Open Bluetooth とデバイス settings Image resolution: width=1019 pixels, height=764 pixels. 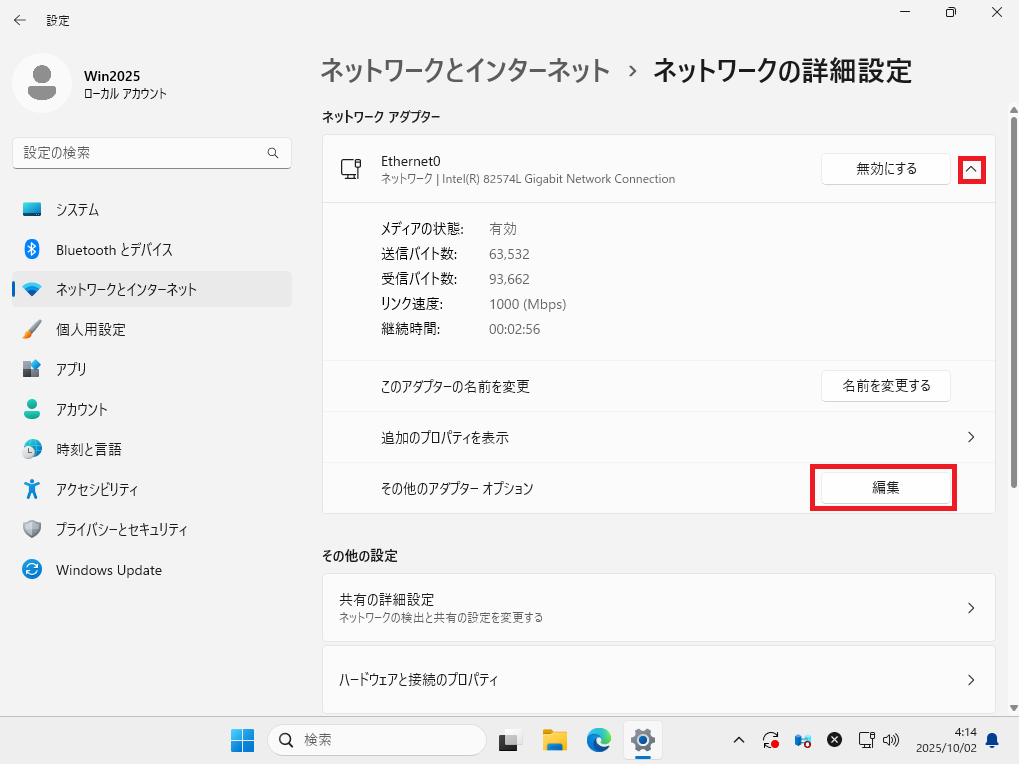(x=114, y=250)
